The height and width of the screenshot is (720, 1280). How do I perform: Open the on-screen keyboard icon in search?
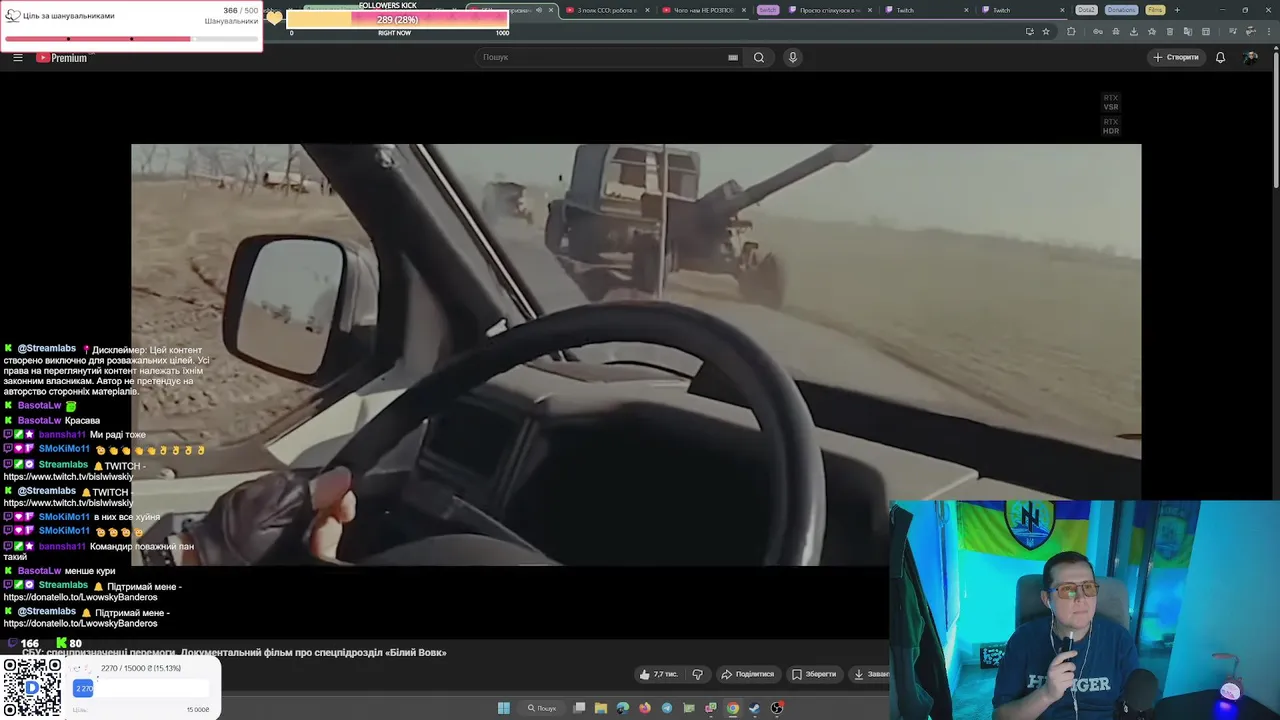[x=733, y=57]
